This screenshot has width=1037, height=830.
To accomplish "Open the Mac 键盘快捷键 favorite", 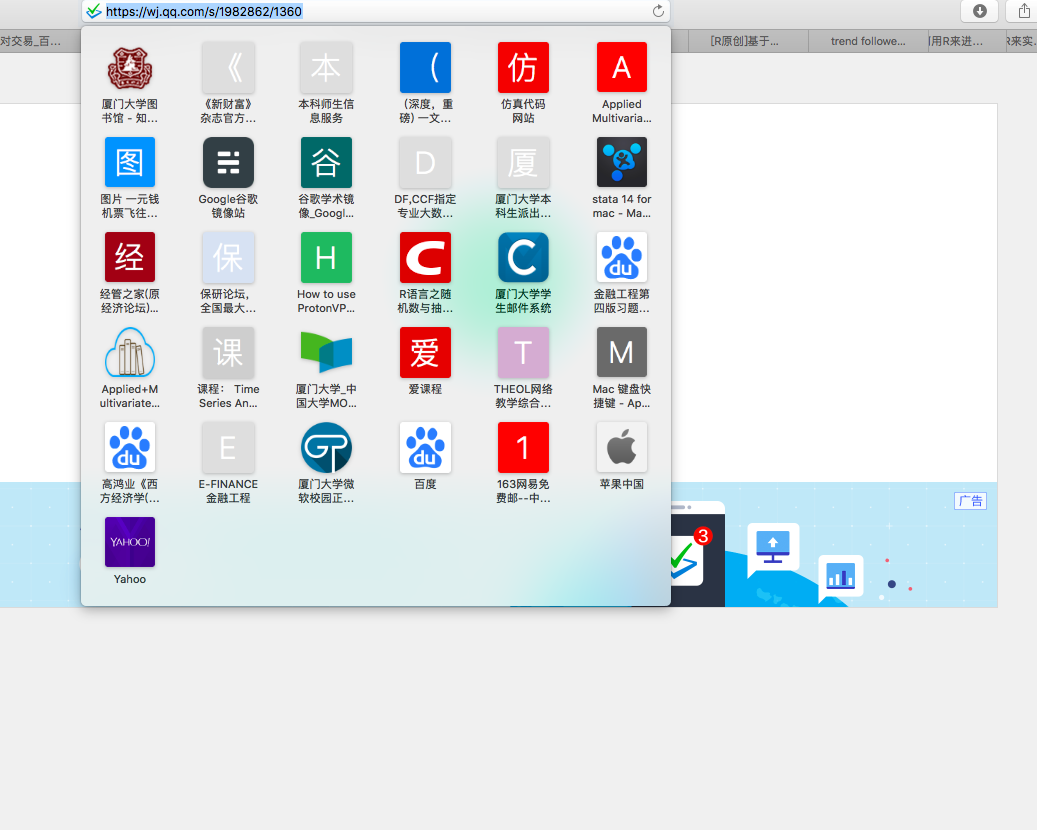I will [622, 368].
